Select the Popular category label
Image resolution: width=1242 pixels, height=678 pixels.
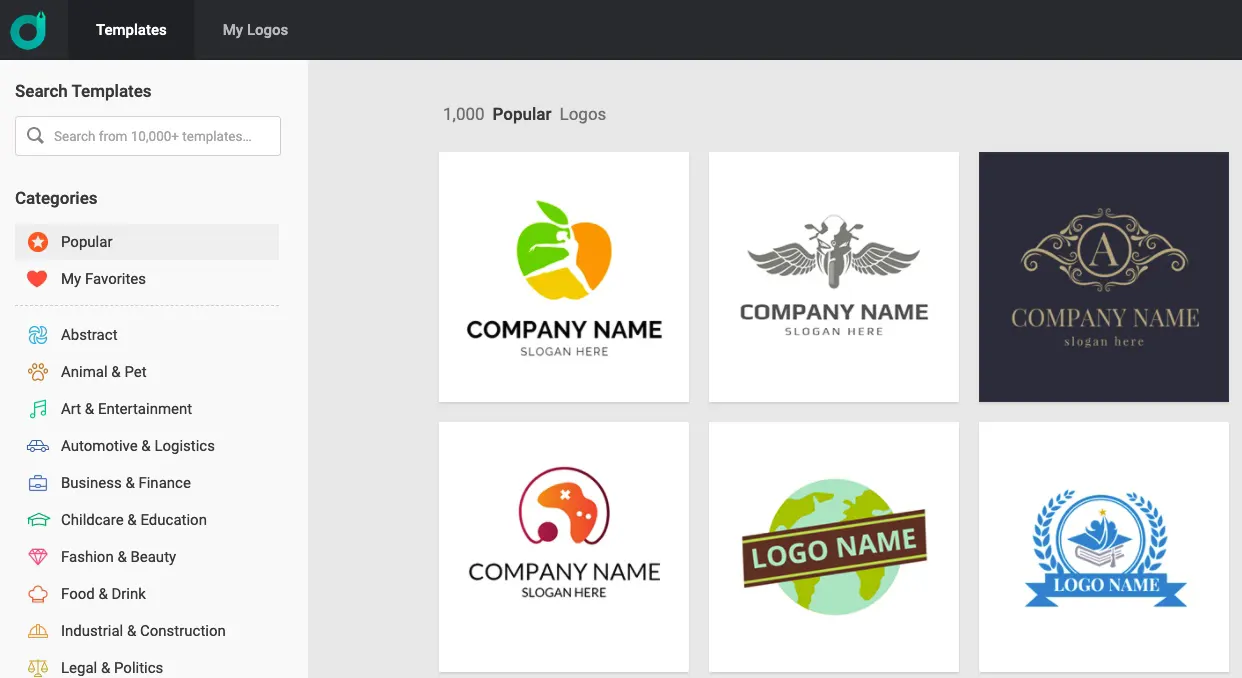87,242
